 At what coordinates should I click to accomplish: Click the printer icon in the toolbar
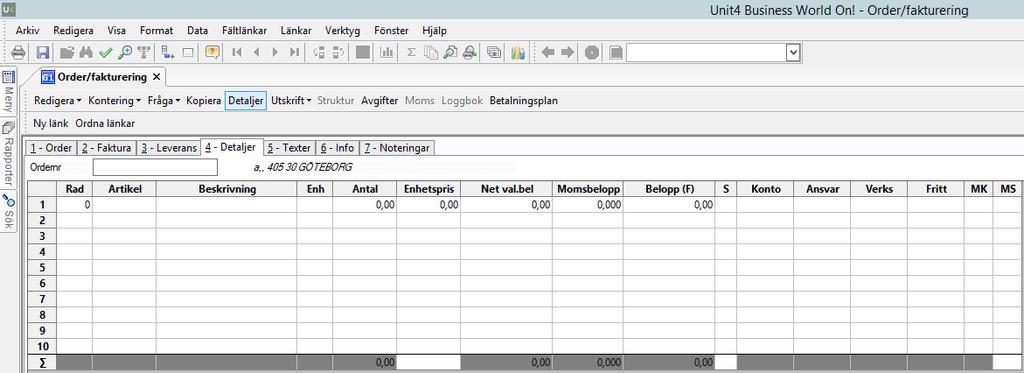point(18,53)
